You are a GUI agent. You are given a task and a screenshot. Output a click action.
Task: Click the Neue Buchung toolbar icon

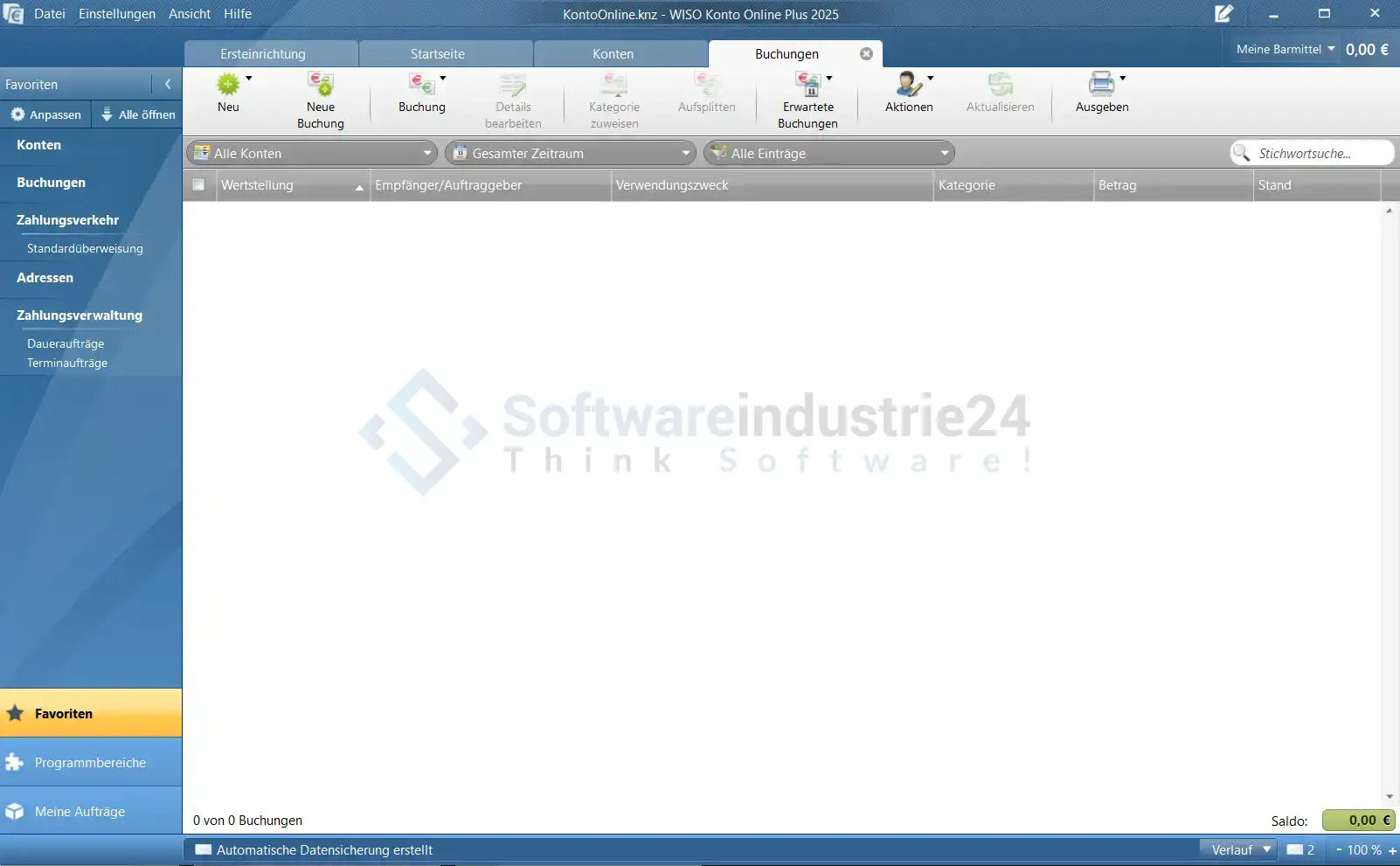tap(321, 85)
